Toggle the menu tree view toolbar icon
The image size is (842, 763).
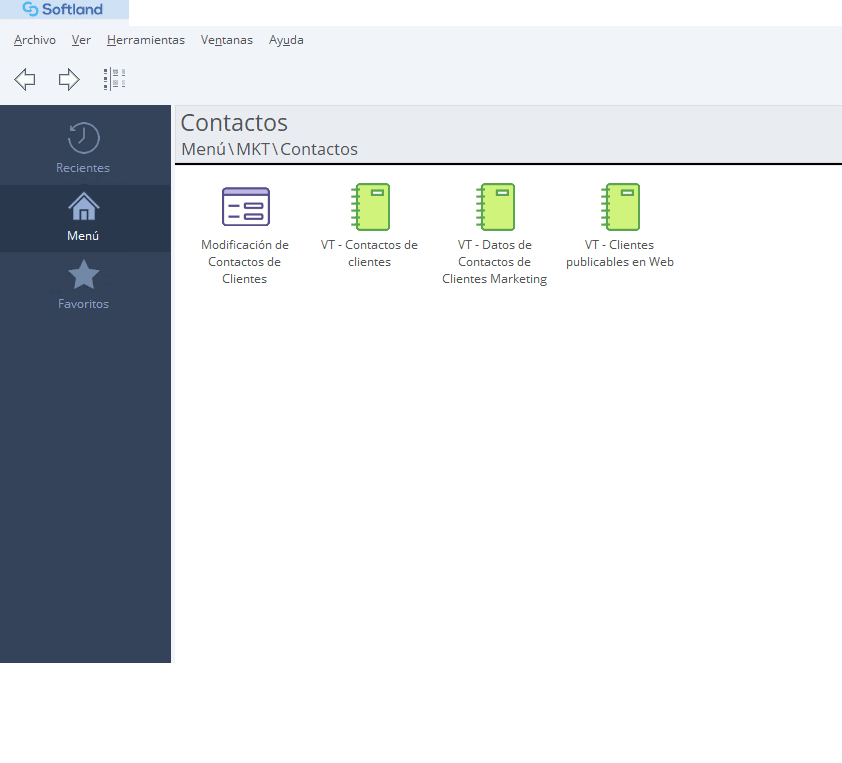[113, 80]
